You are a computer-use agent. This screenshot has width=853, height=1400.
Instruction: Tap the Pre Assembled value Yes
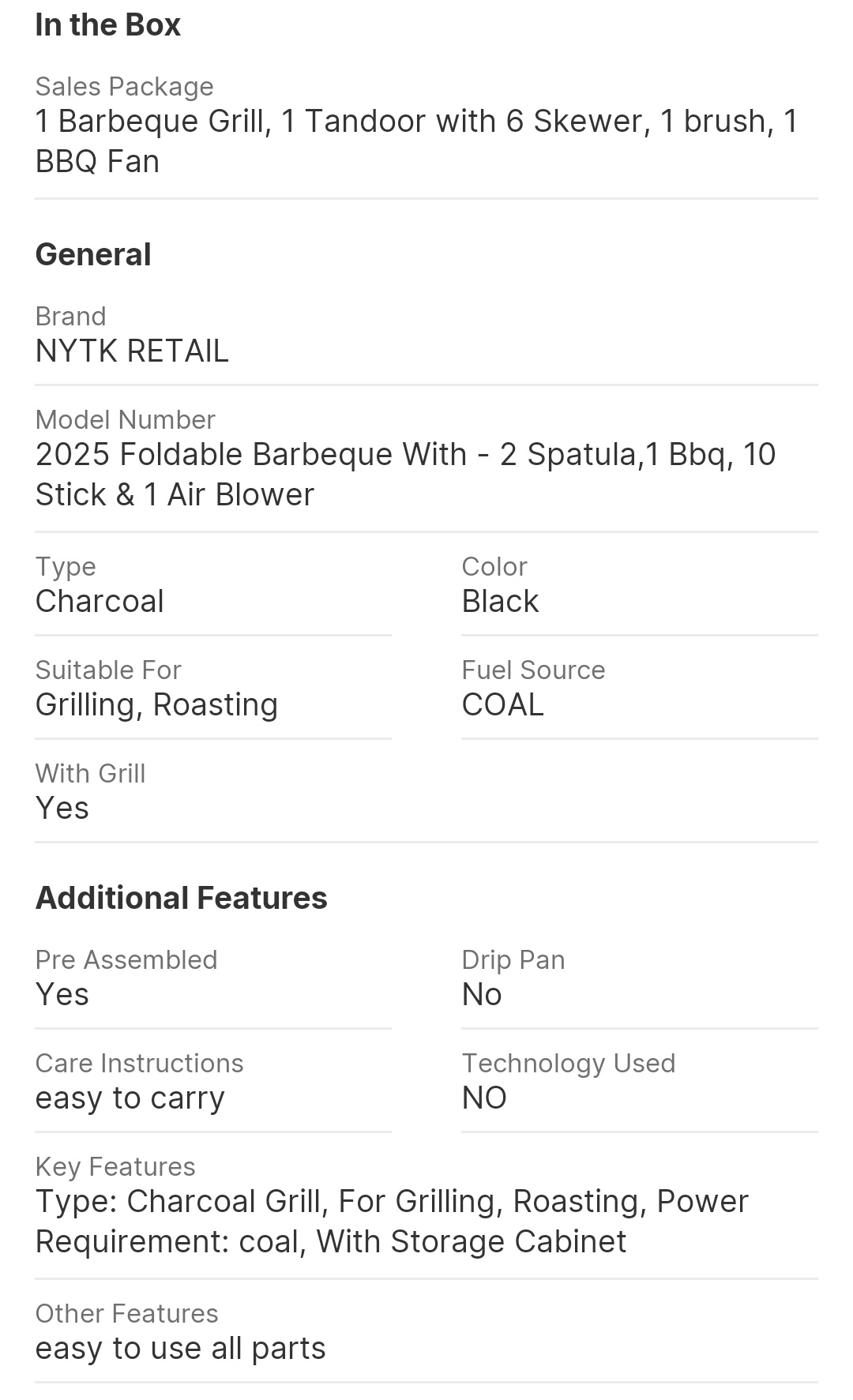point(62,994)
